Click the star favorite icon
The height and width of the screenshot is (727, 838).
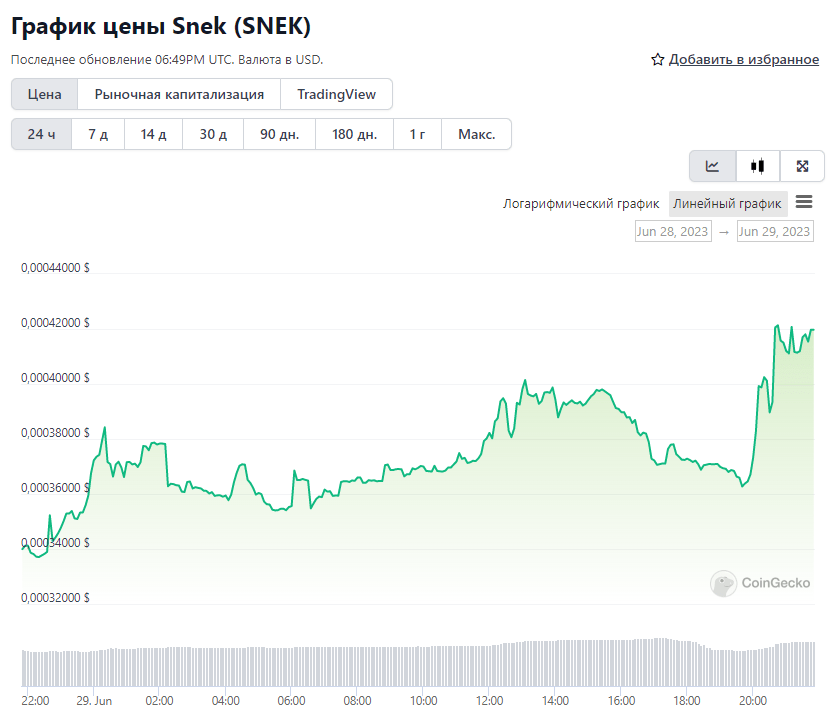point(657,59)
